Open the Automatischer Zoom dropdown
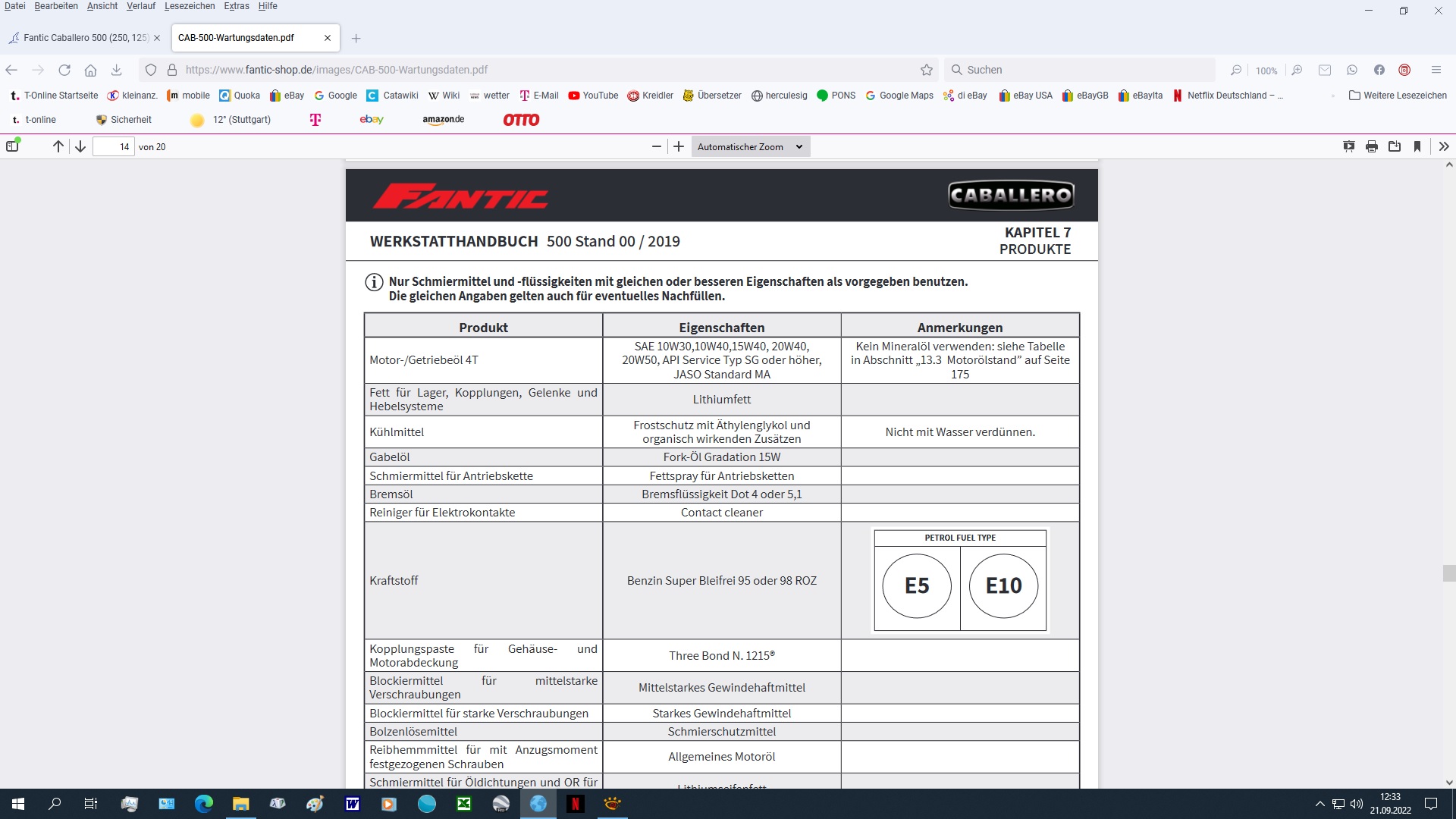1456x819 pixels. click(x=750, y=146)
